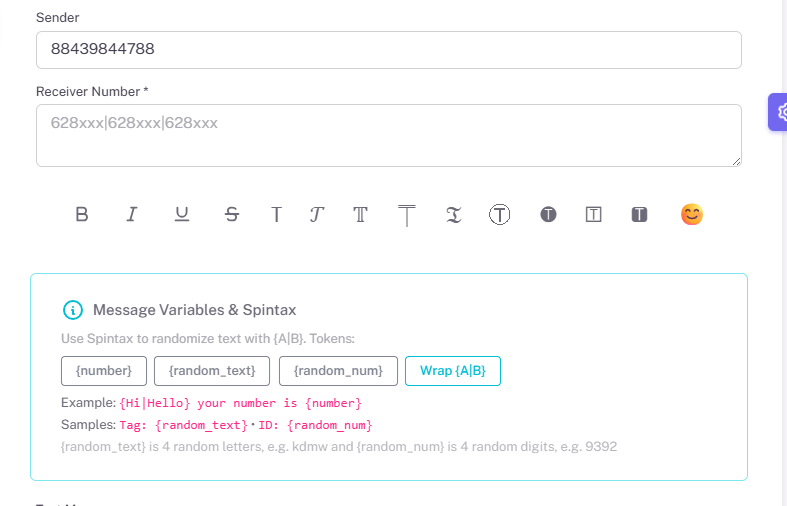Select the plain monospace T style
Image resolution: width=787 pixels, height=506 pixels.
(x=276, y=214)
